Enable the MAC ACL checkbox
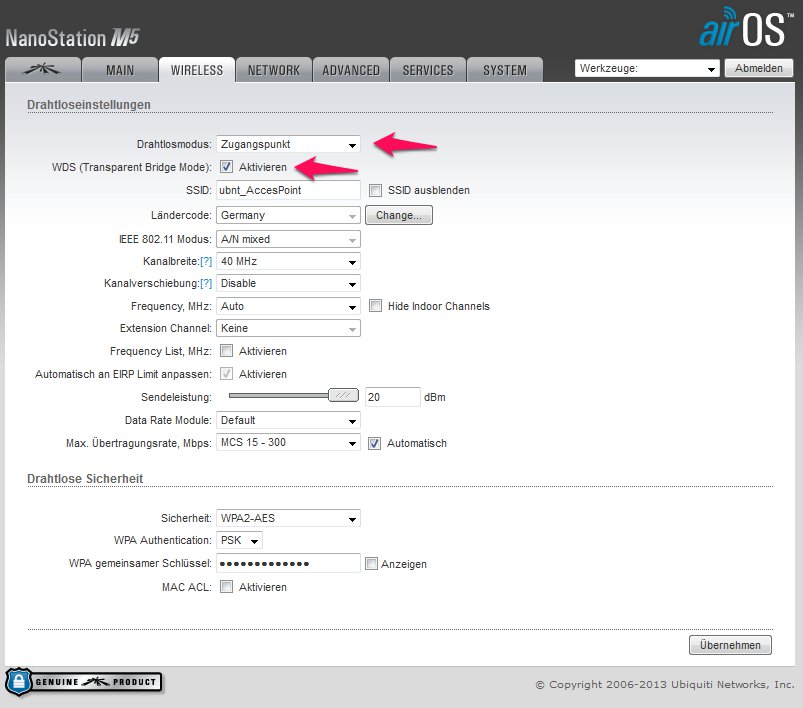 pos(226,587)
